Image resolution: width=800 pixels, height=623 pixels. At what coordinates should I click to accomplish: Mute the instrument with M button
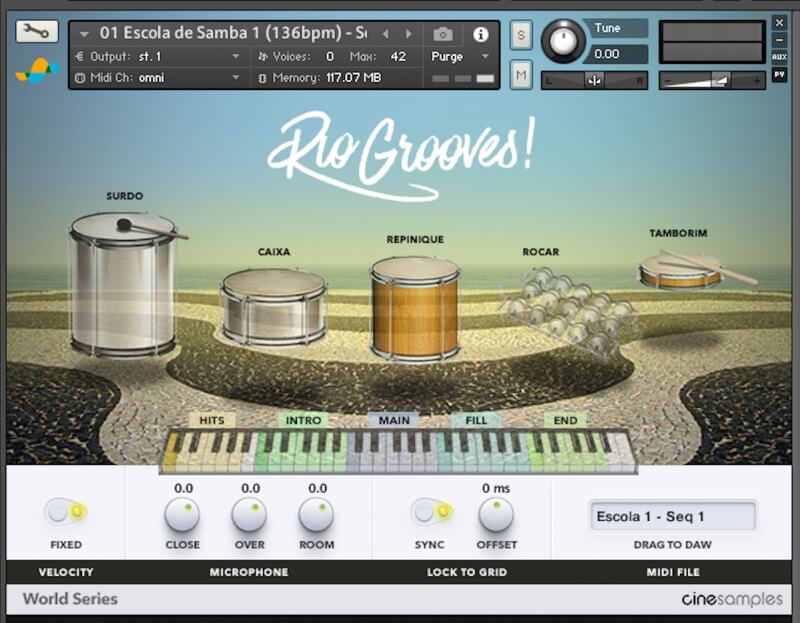(x=521, y=73)
